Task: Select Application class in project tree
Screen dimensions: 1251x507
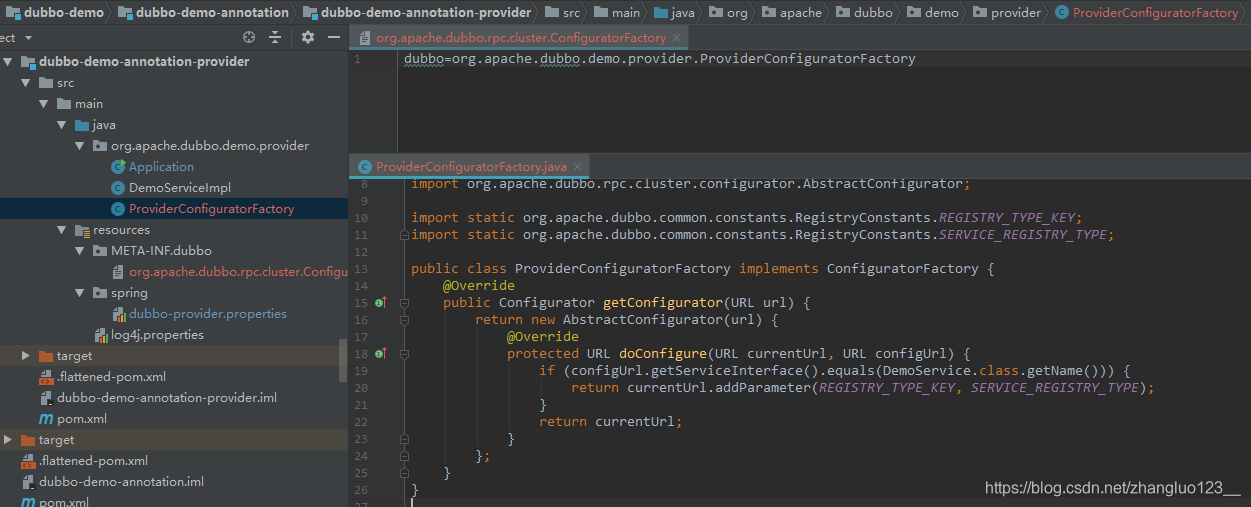Action: coord(161,167)
